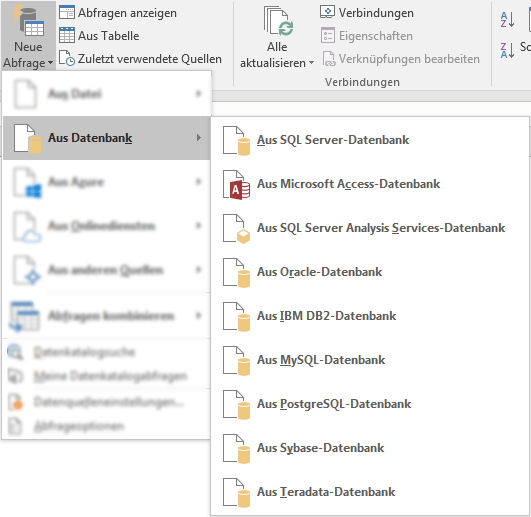This screenshot has width=531, height=517.
Task: Click the Aus Tabelle grid icon
Action: (x=67, y=35)
